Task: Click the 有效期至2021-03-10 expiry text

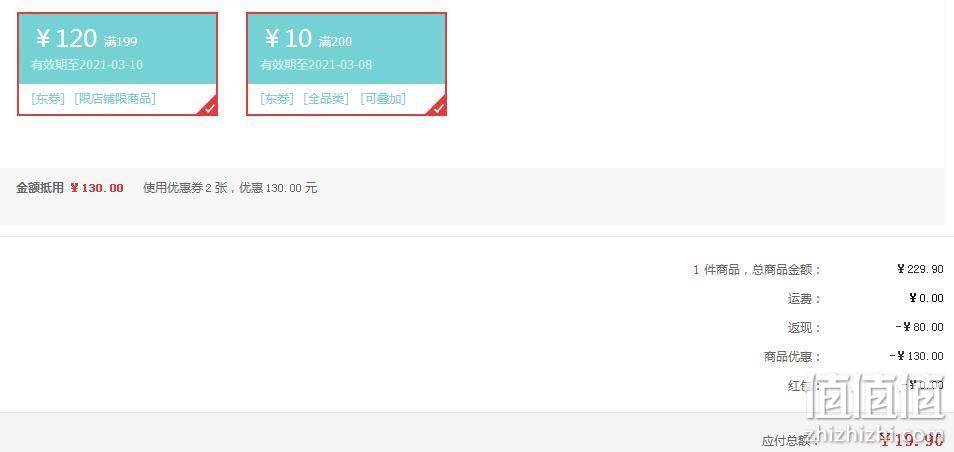Action: point(87,64)
